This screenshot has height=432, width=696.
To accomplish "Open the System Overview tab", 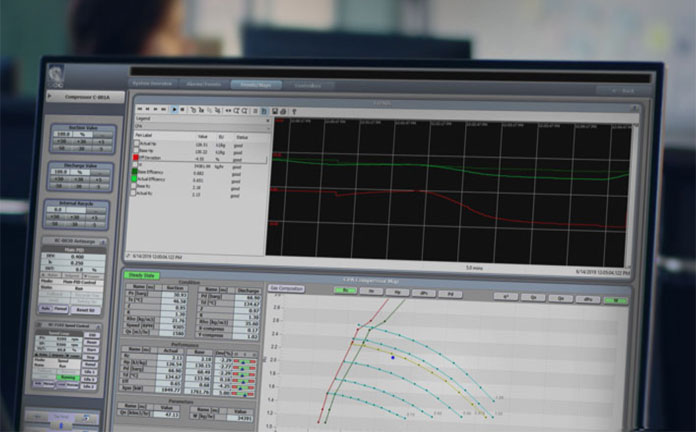I will 153,83.
